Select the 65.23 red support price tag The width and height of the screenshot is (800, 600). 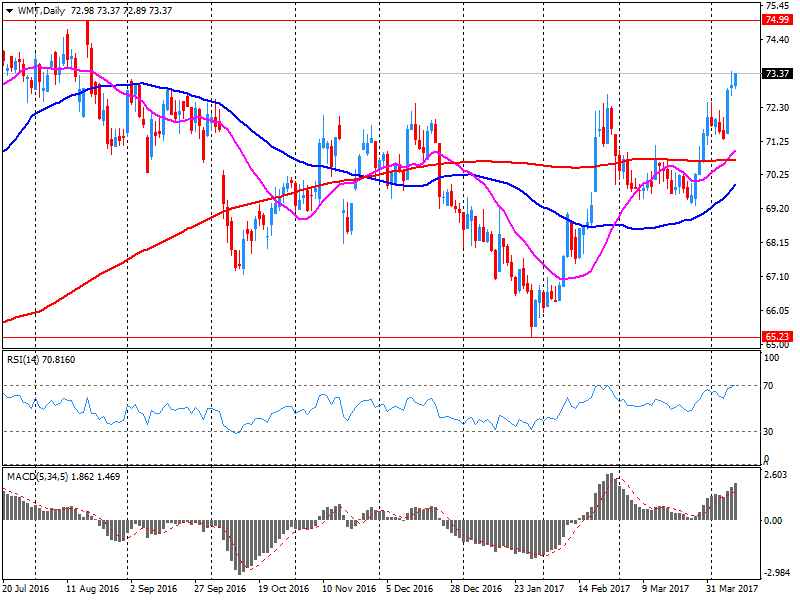pos(777,337)
